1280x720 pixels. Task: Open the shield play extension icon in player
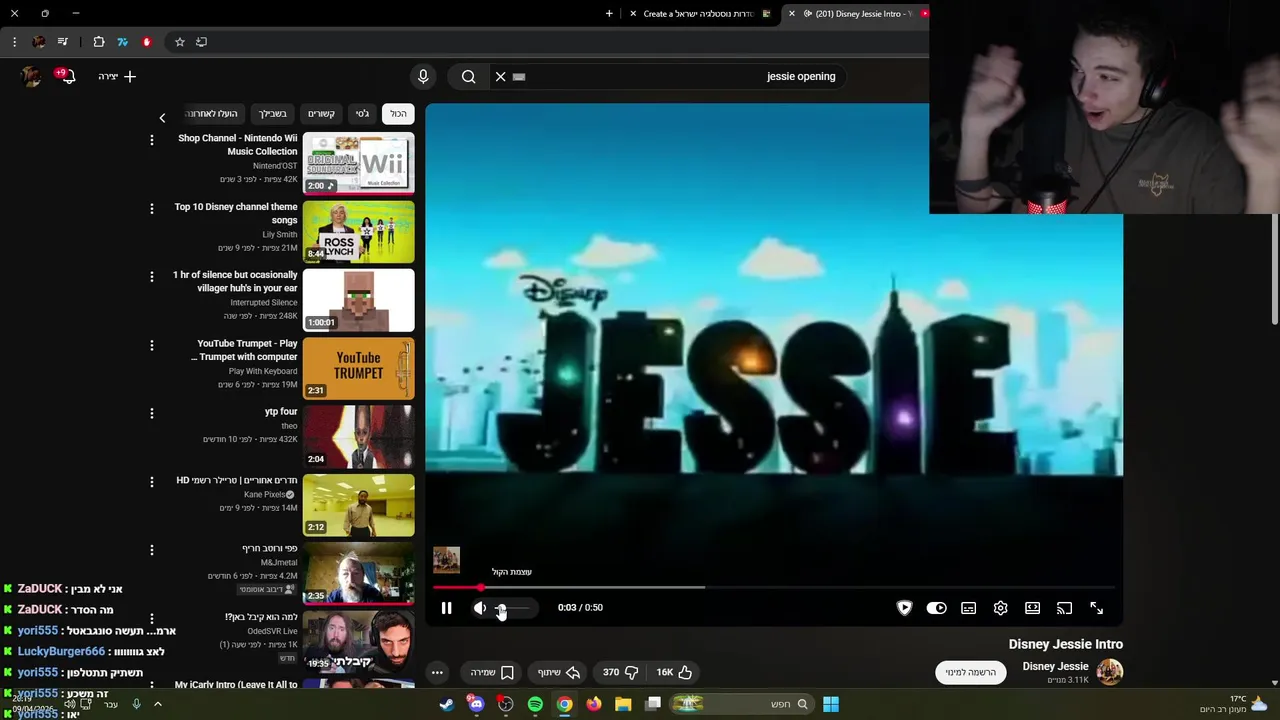[x=904, y=608]
